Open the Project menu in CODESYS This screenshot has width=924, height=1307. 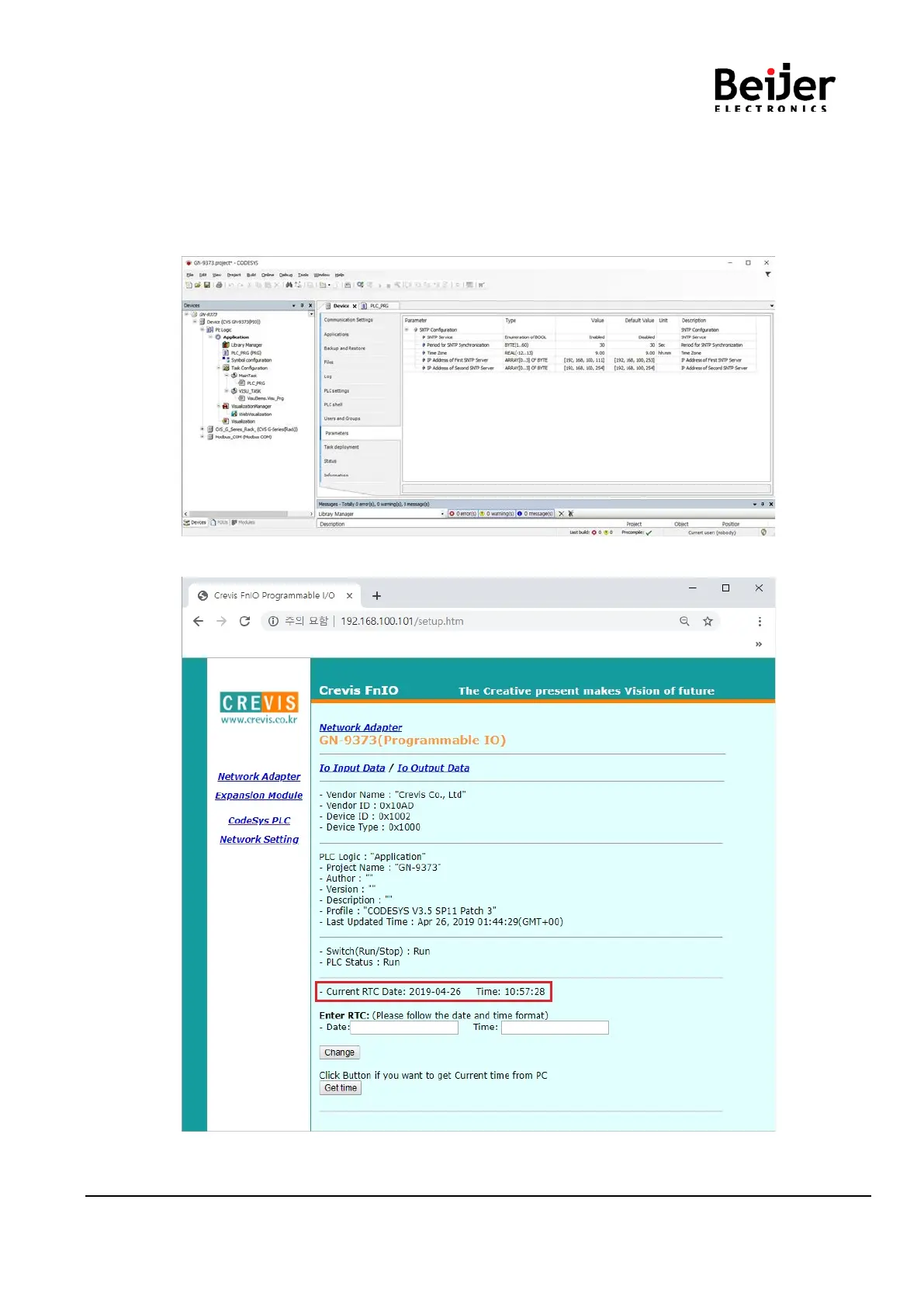234,275
